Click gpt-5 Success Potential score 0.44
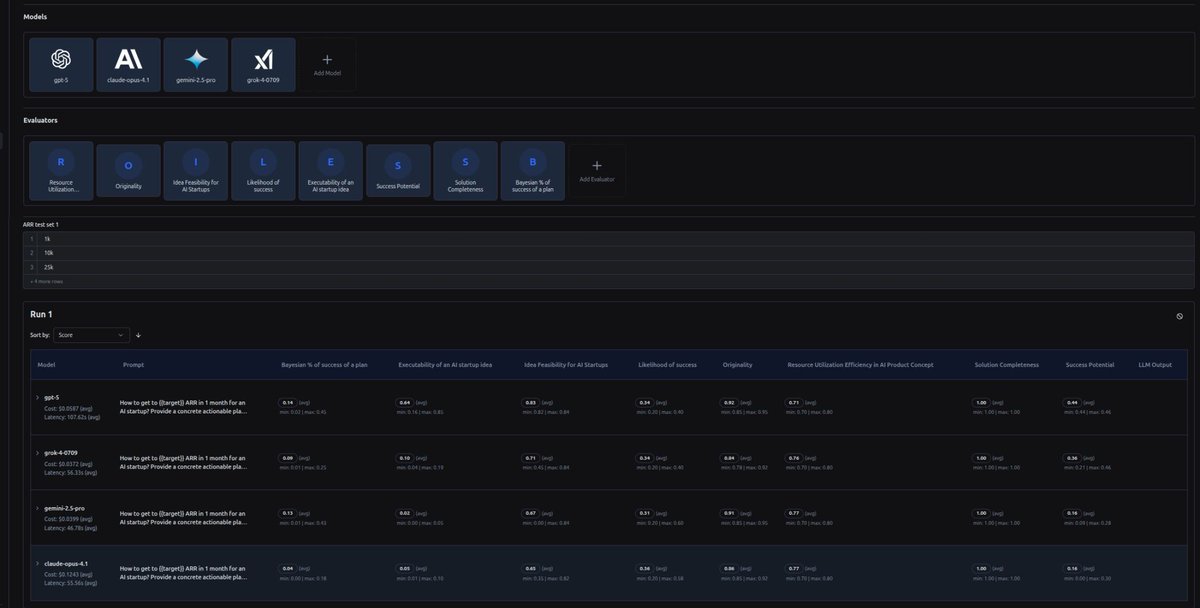 (1073, 402)
